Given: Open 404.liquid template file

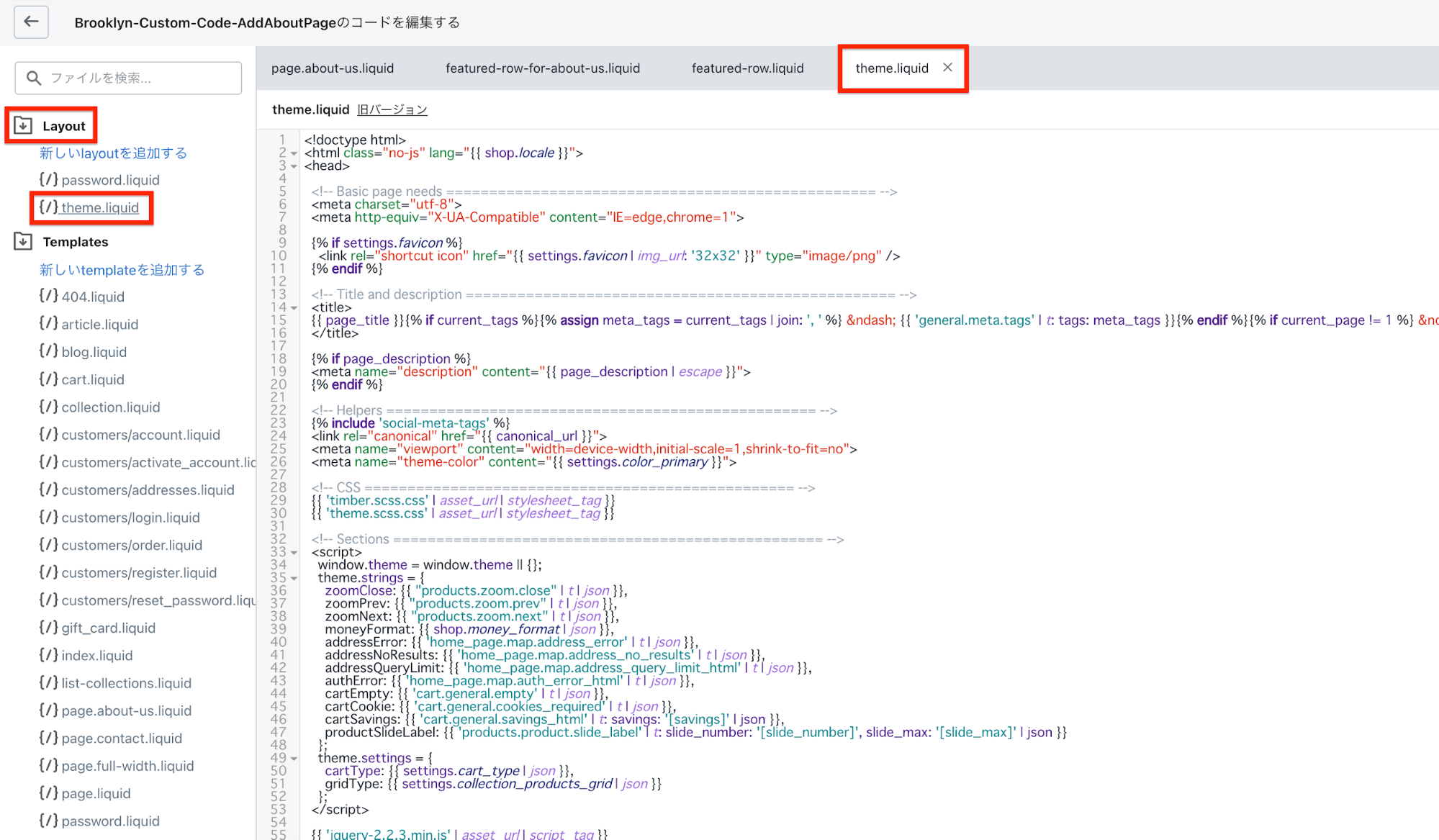Looking at the screenshot, I should tap(92, 297).
